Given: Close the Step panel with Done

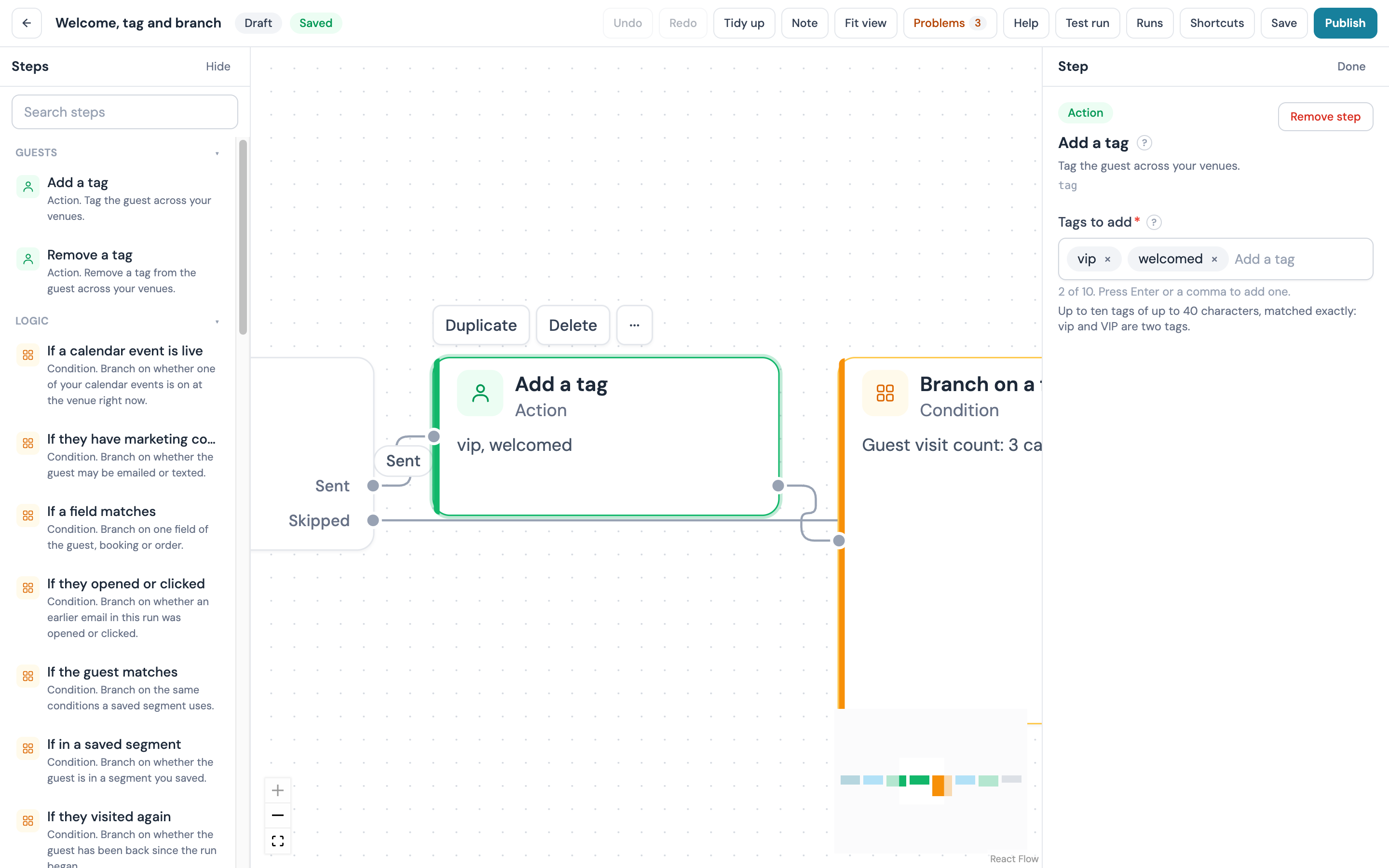Looking at the screenshot, I should [1351, 67].
